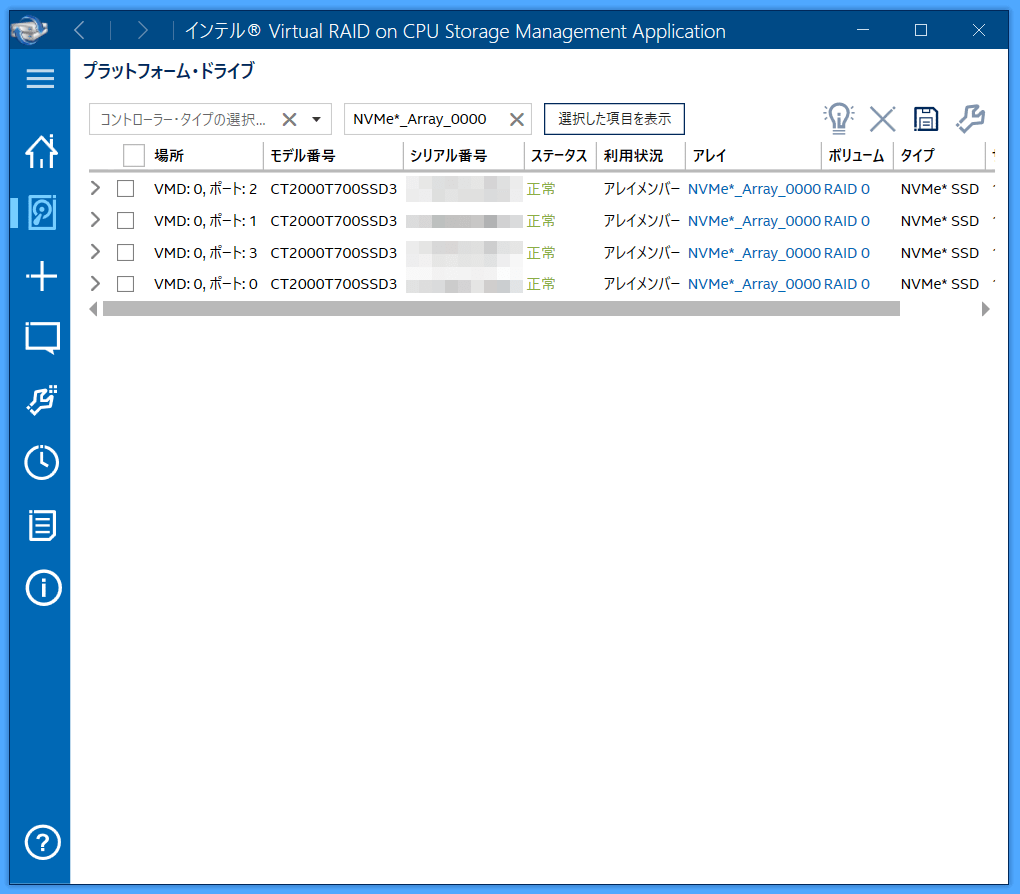Sort by ステータス column header
This screenshot has width=1020, height=894.
tap(559, 156)
